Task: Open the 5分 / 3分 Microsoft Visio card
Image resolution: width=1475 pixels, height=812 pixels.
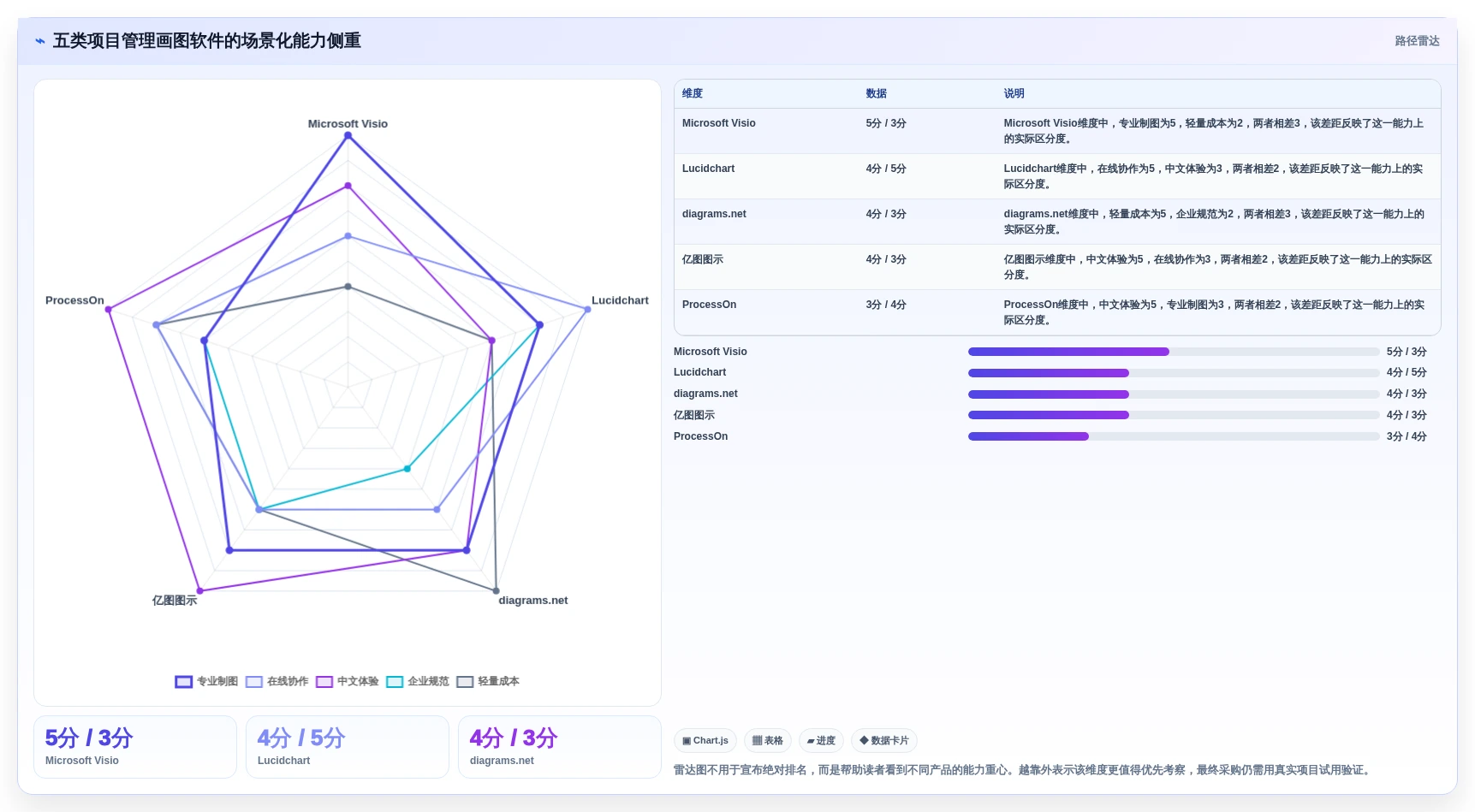Action: click(135, 747)
